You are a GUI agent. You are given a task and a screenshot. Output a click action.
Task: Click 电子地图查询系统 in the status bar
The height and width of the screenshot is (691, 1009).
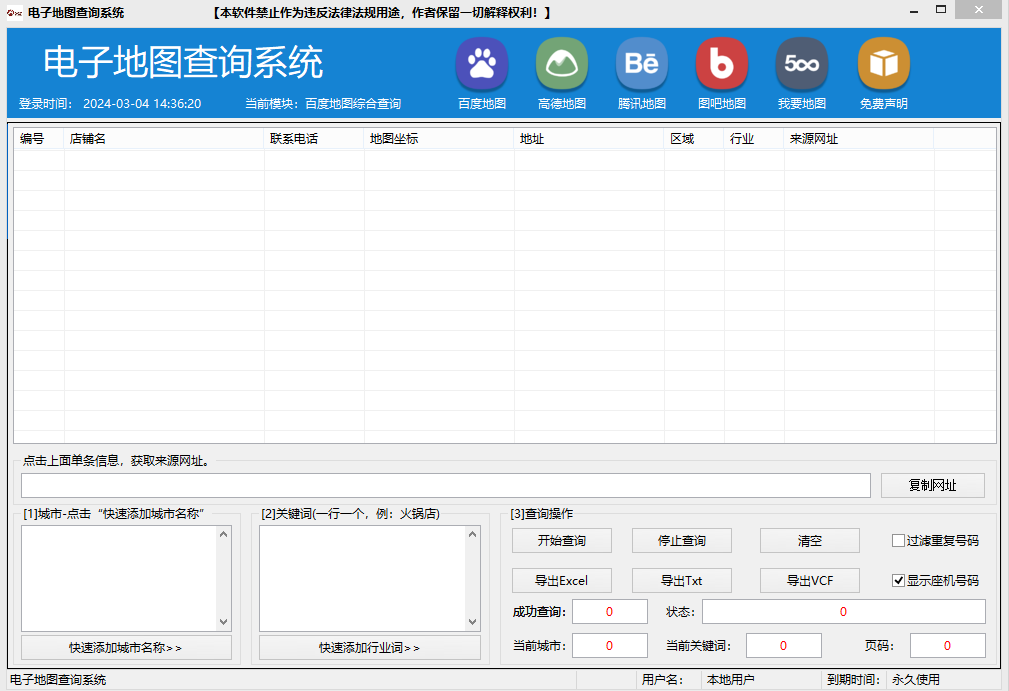click(58, 679)
